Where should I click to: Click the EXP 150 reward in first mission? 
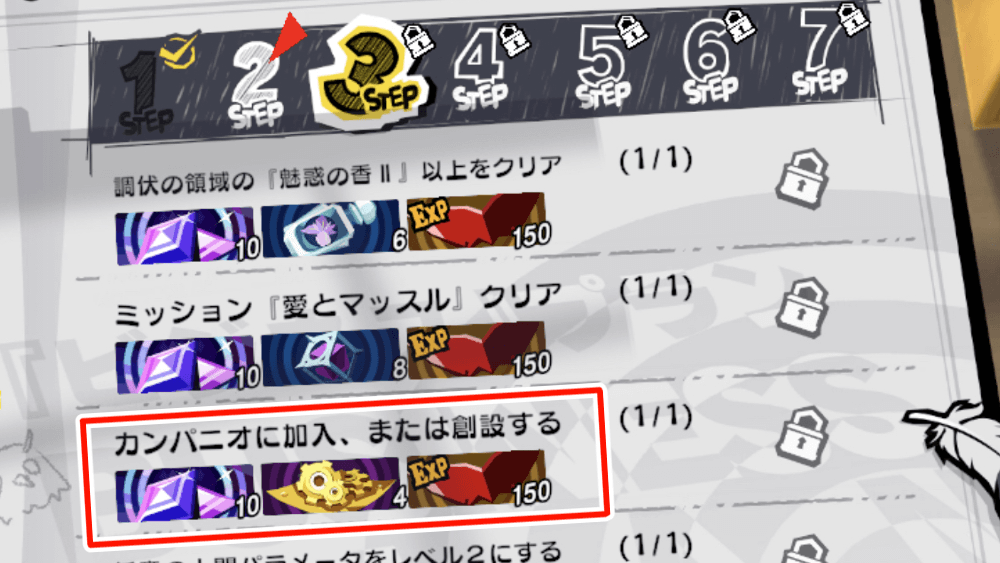point(478,221)
